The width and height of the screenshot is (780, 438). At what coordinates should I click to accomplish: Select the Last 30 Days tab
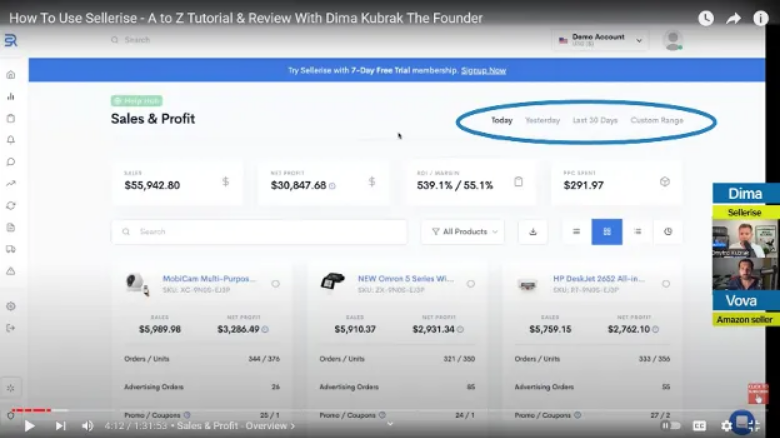pos(595,120)
